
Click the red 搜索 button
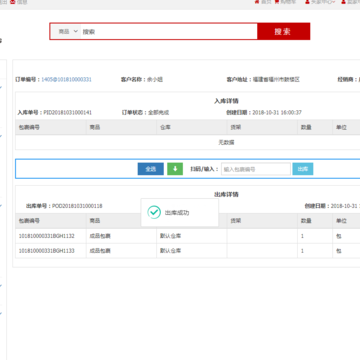[283, 32]
